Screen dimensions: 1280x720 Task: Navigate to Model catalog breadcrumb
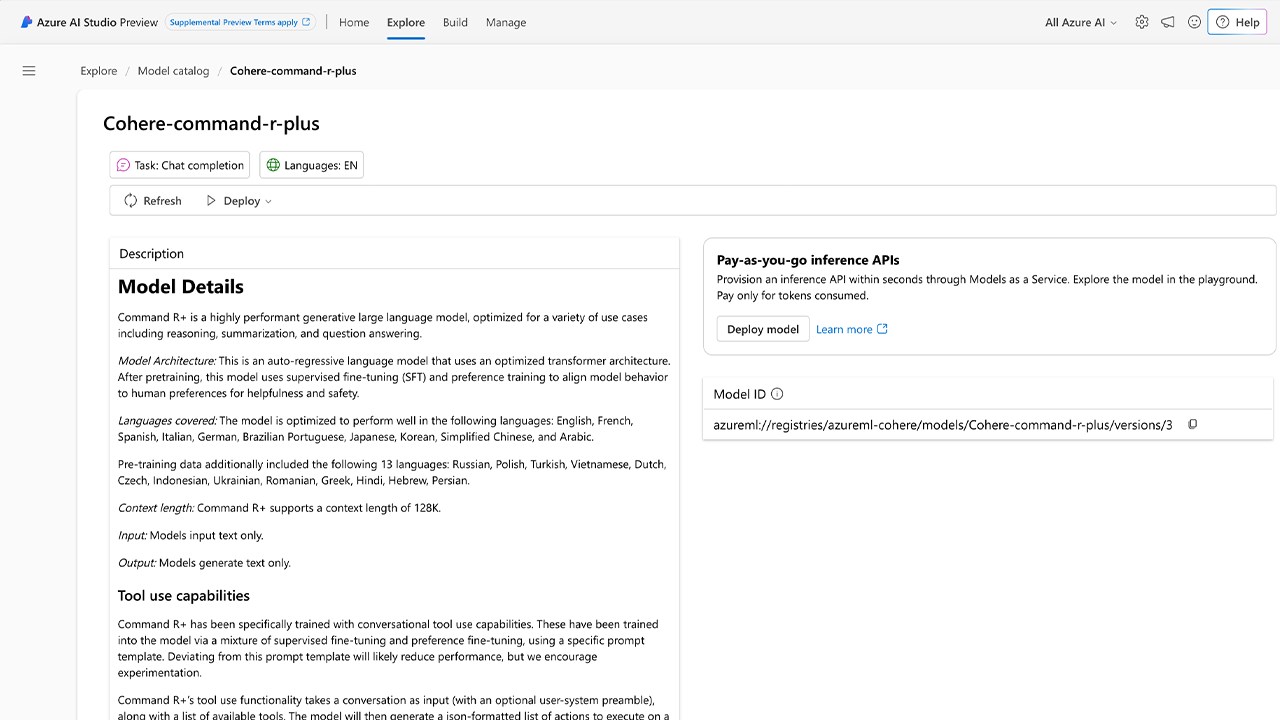[173, 71]
